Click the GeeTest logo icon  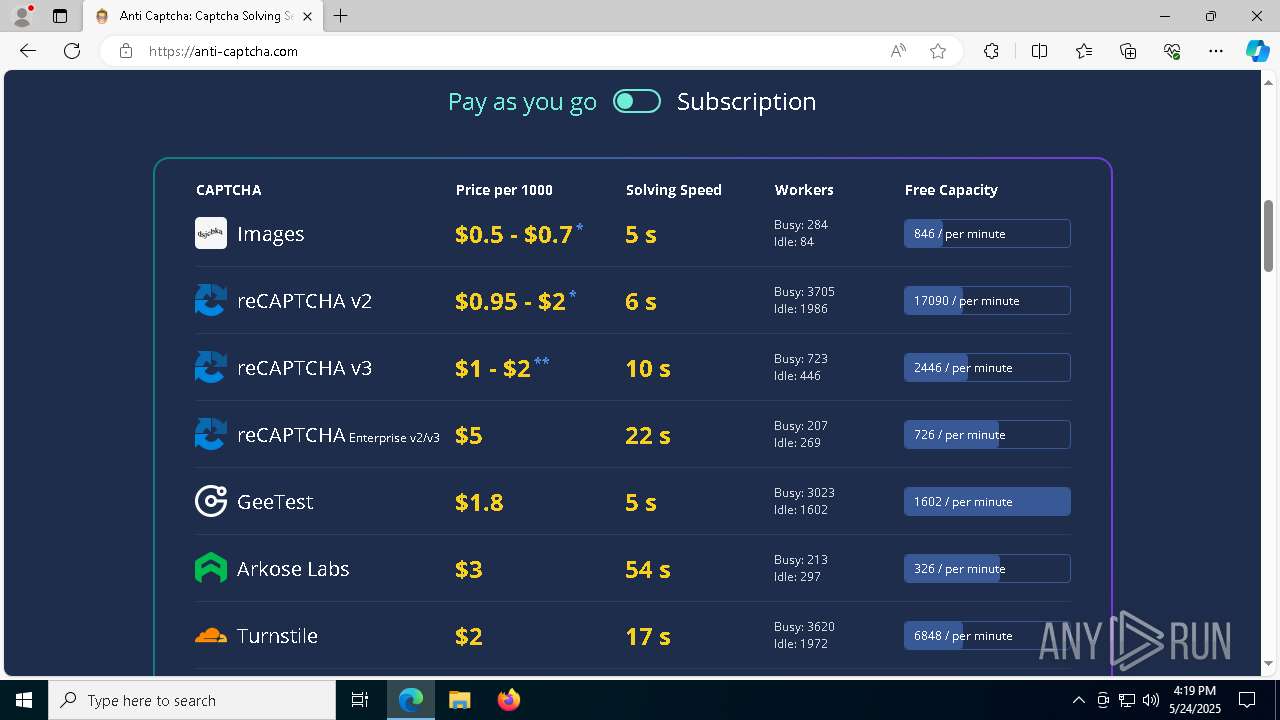[x=210, y=501]
